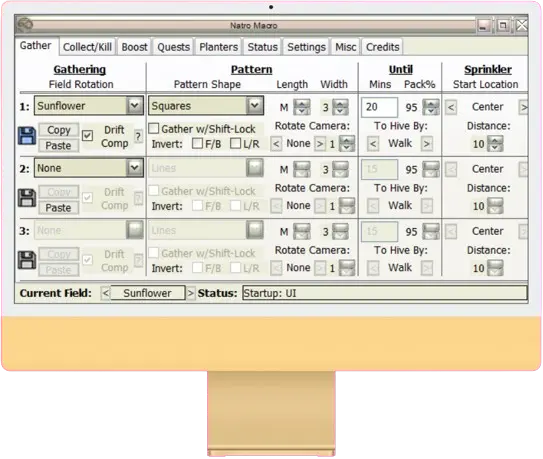543x459 pixels.
Task: Switch to the Collect/Kill tab
Action: coord(87,47)
